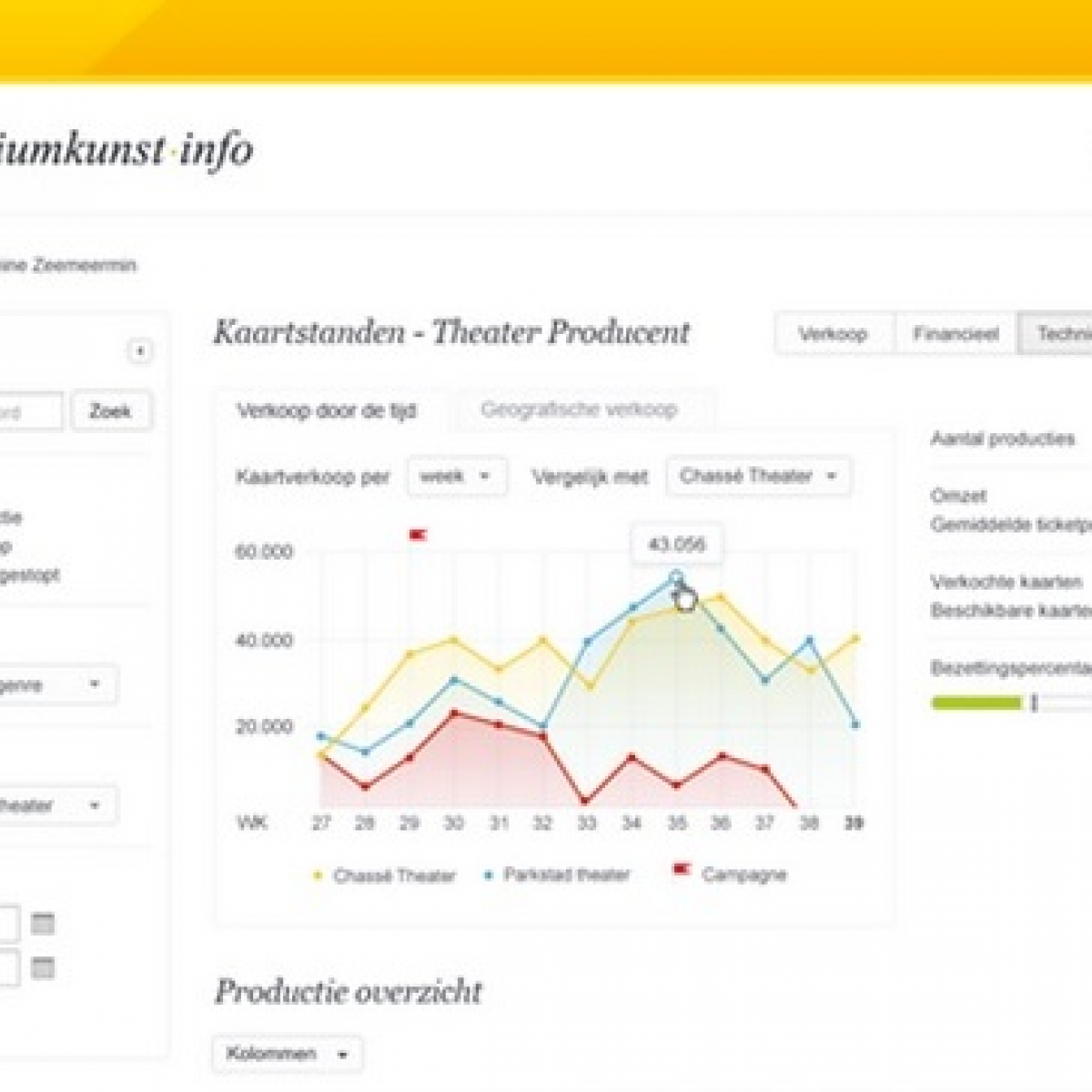
Task: Click the Zoek search button
Action: pyautogui.click(x=110, y=411)
